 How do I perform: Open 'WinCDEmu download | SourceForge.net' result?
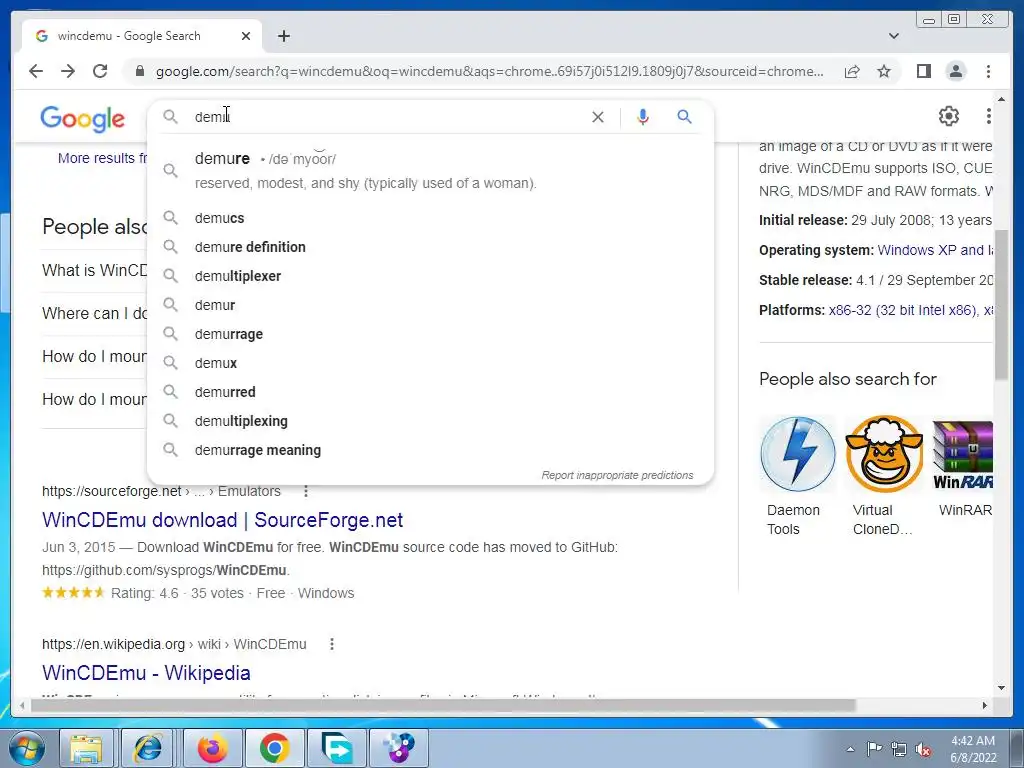pyautogui.click(x=223, y=520)
